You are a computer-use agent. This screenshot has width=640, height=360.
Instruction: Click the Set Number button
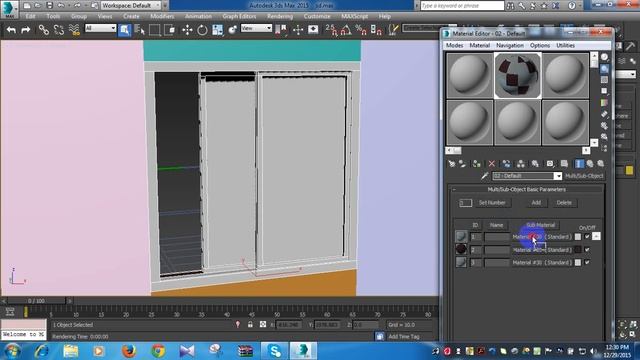point(492,202)
